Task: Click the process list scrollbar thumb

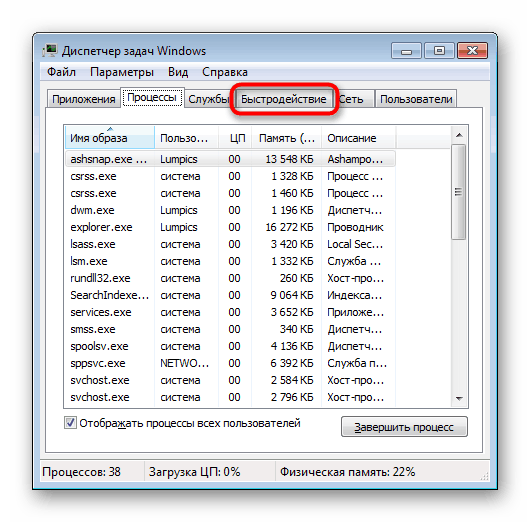Action: click(459, 192)
